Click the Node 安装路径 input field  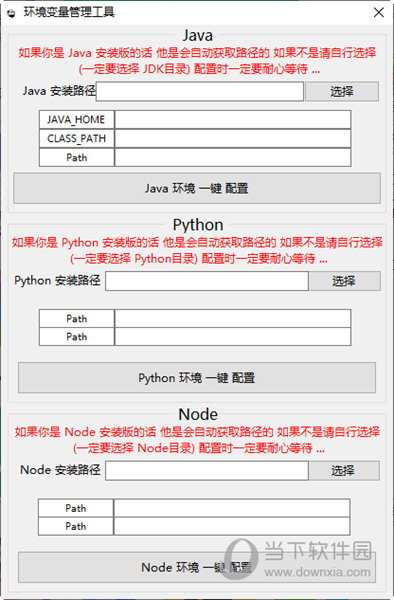click(207, 470)
